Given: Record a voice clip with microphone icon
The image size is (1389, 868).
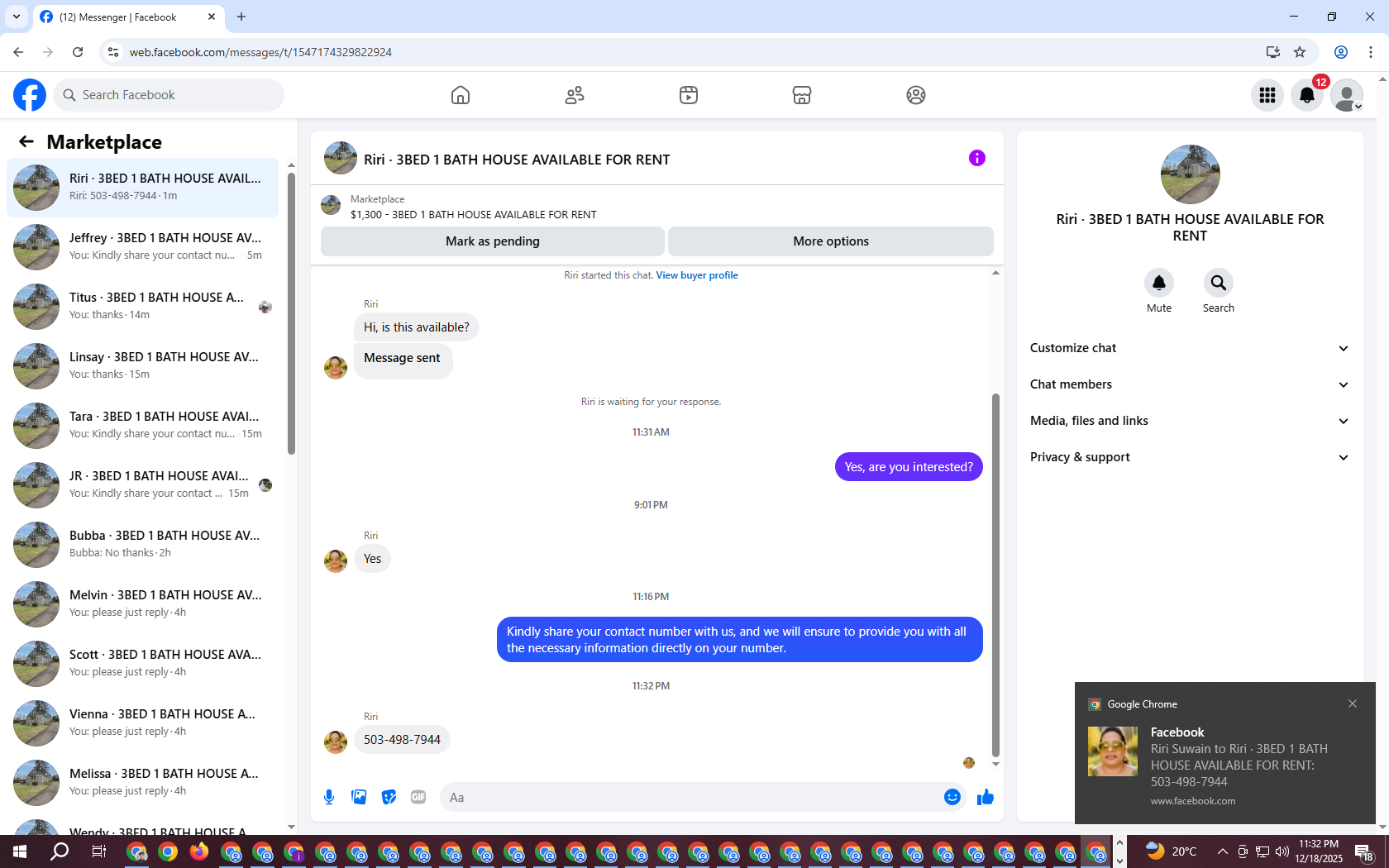Looking at the screenshot, I should pos(329,797).
